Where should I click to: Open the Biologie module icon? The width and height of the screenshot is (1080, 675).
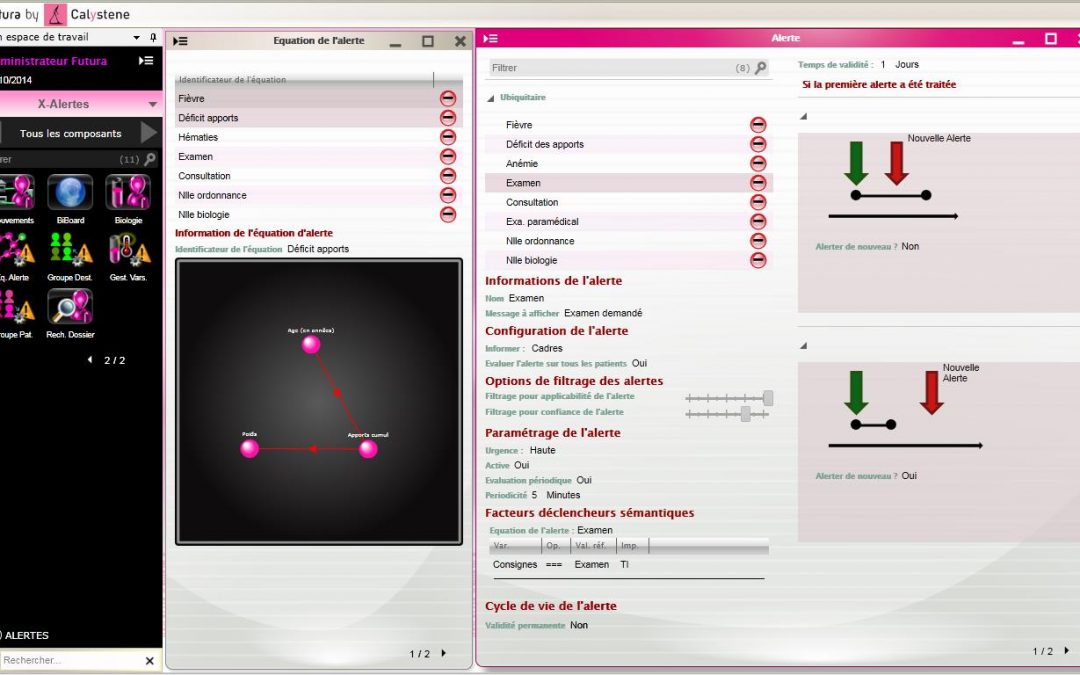127,192
